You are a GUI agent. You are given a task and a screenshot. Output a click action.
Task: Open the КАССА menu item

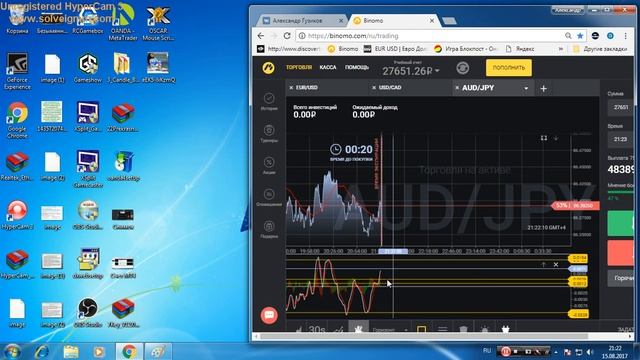[x=328, y=67]
